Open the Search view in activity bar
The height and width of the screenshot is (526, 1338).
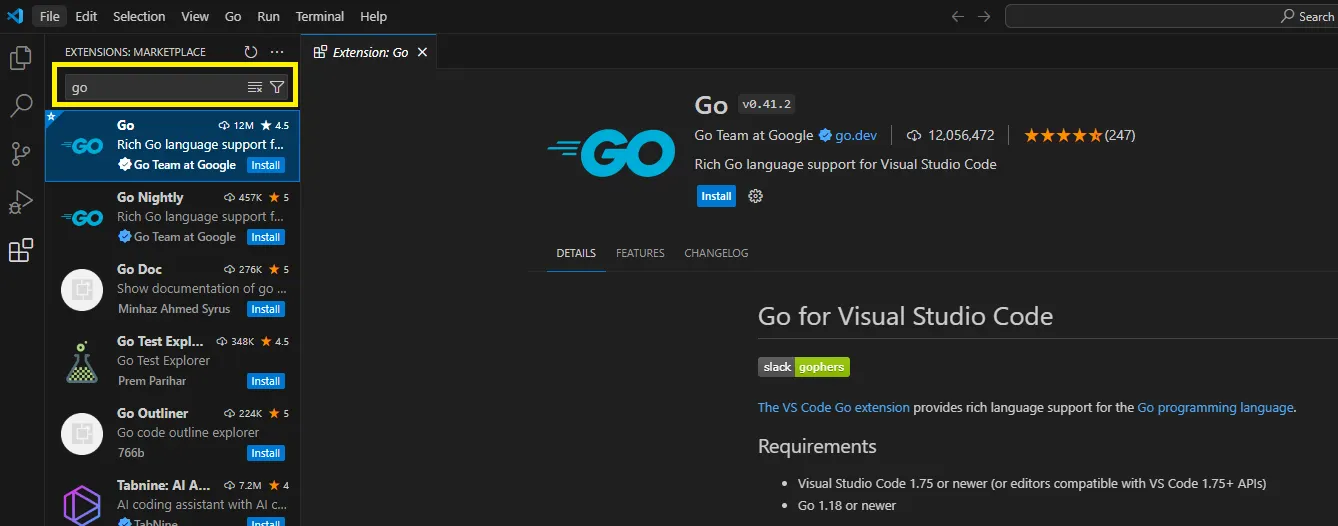pos(20,106)
